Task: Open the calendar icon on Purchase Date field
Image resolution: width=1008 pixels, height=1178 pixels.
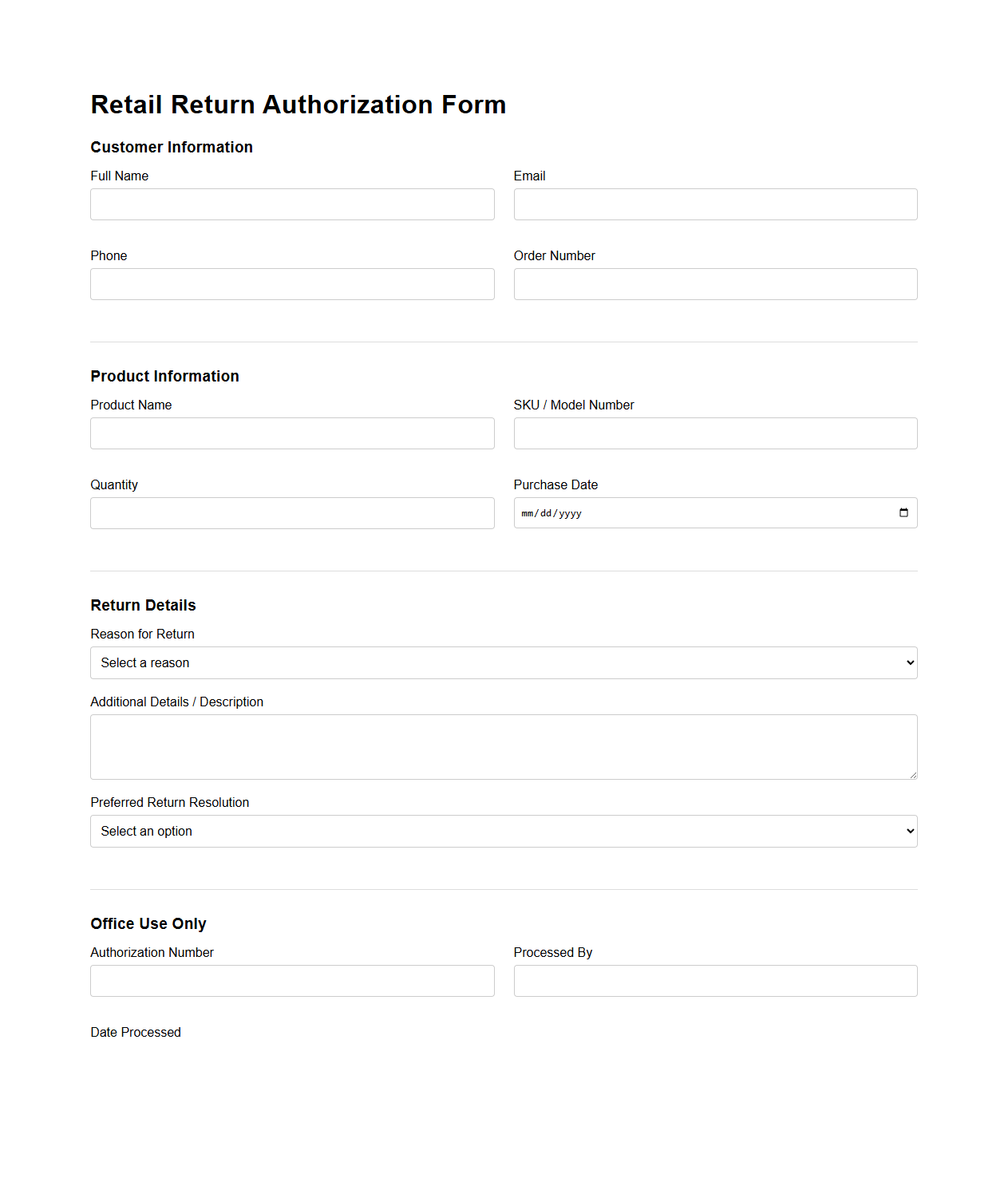Action: [x=904, y=513]
